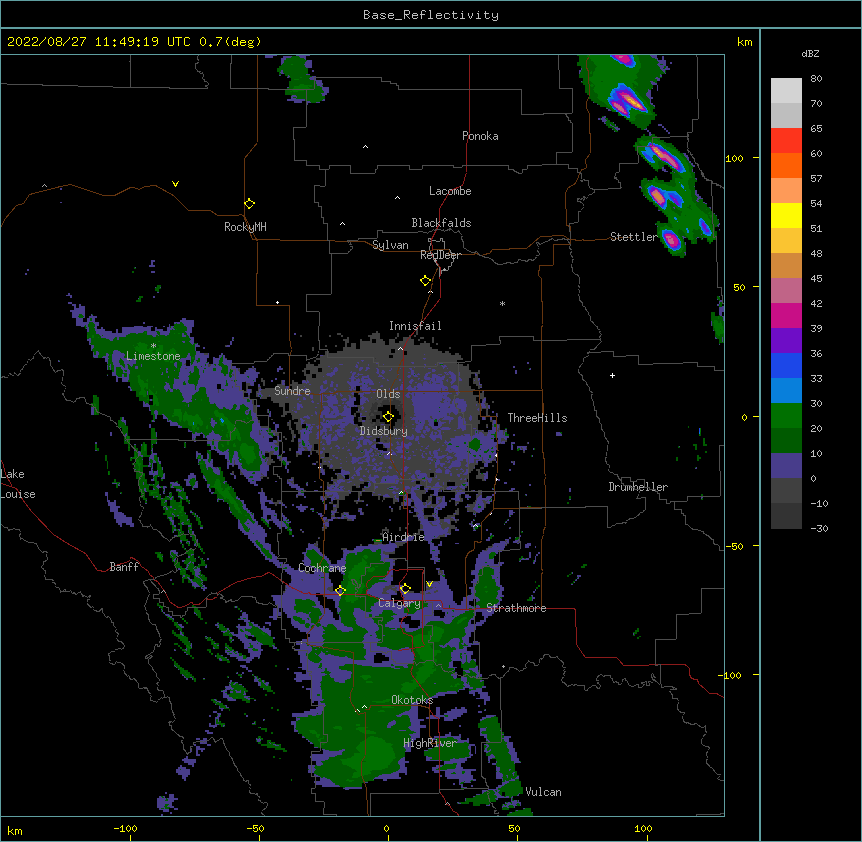Select the 0.7(deg) elevation angle text
This screenshot has width=862, height=842.
[x=230, y=42]
